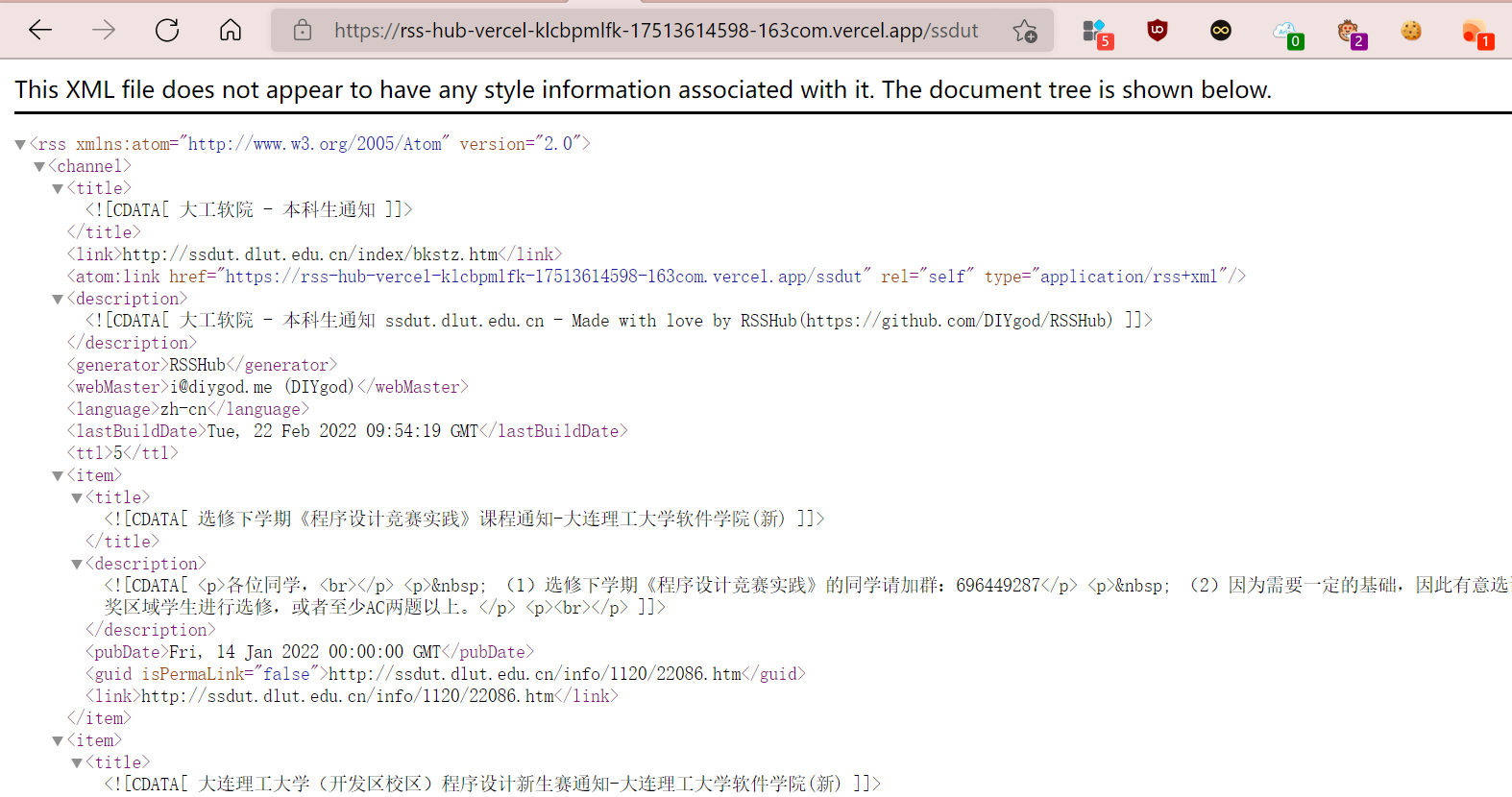The image size is (1512, 797).
Task: Click the language zh-cn value
Action: 183,409
